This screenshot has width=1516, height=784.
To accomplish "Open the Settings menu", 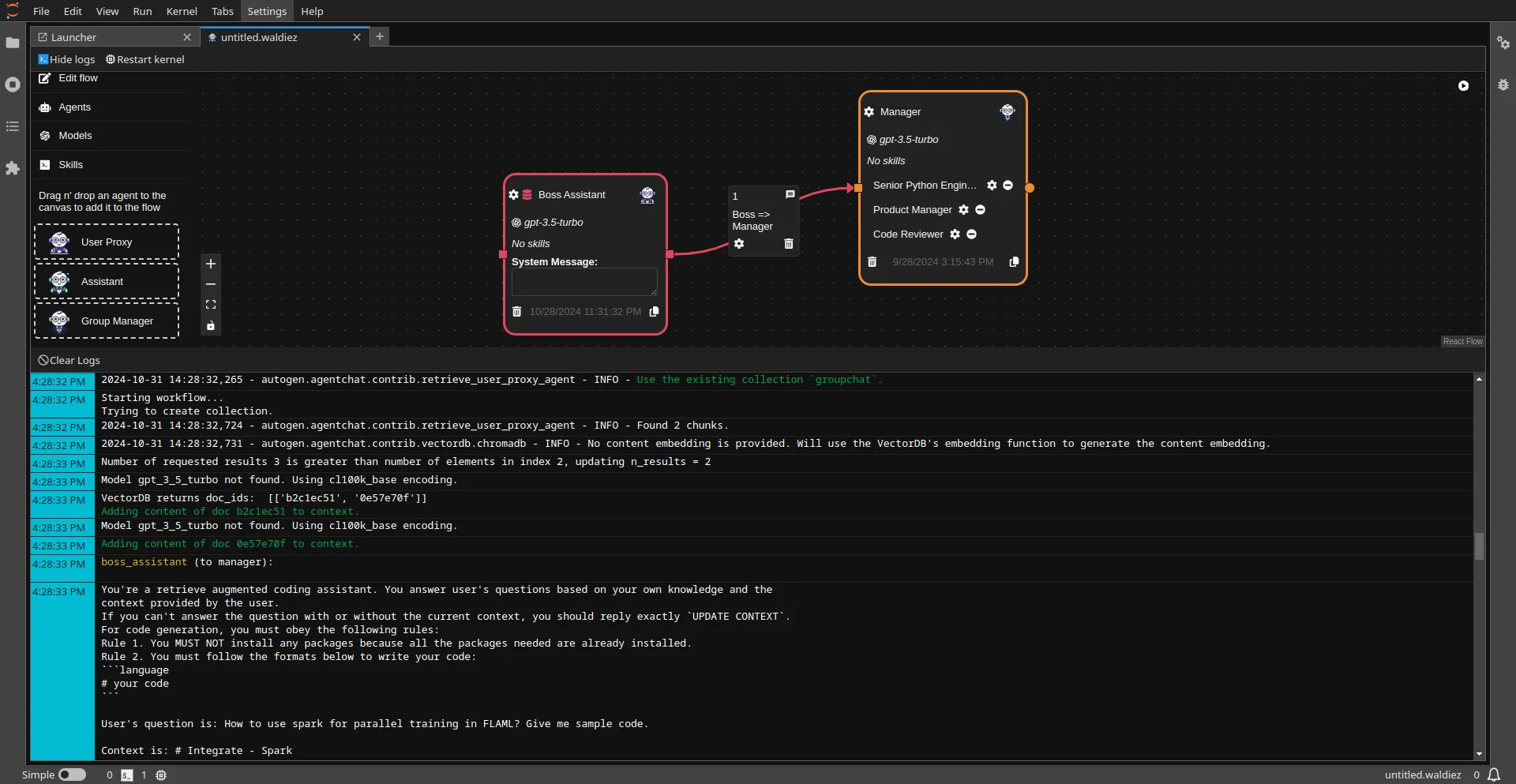I will click(x=267, y=11).
